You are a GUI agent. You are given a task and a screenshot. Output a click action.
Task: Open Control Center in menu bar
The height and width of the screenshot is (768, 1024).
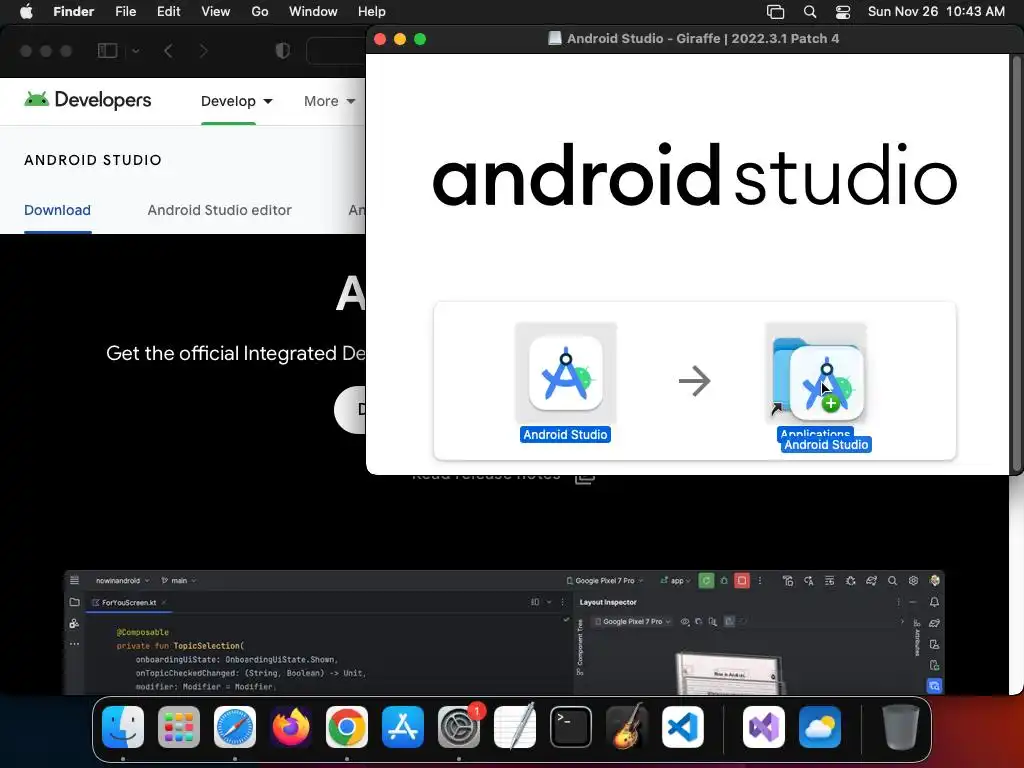pyautogui.click(x=843, y=12)
